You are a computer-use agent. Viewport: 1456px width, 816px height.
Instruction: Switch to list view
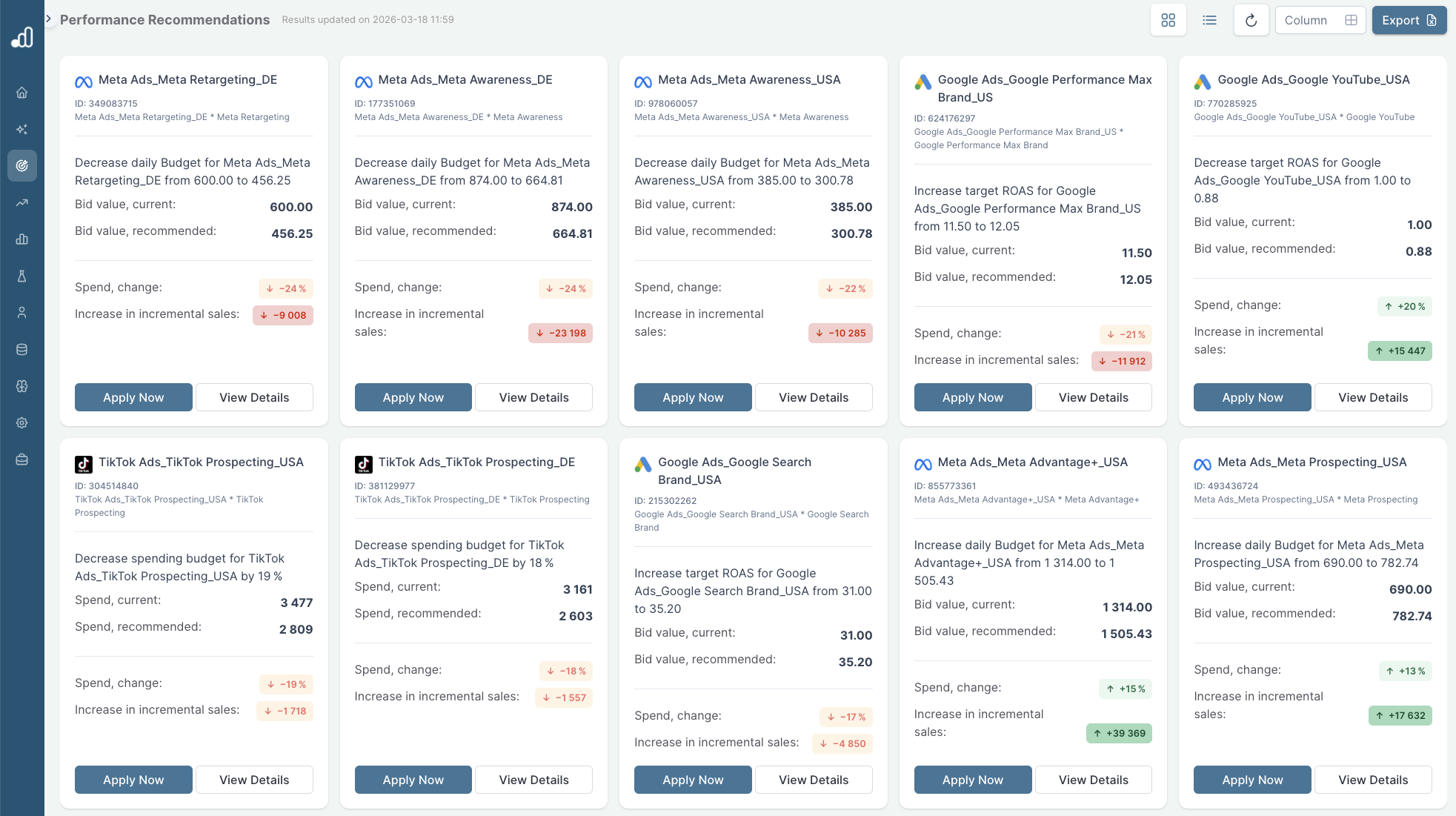tap(1209, 20)
